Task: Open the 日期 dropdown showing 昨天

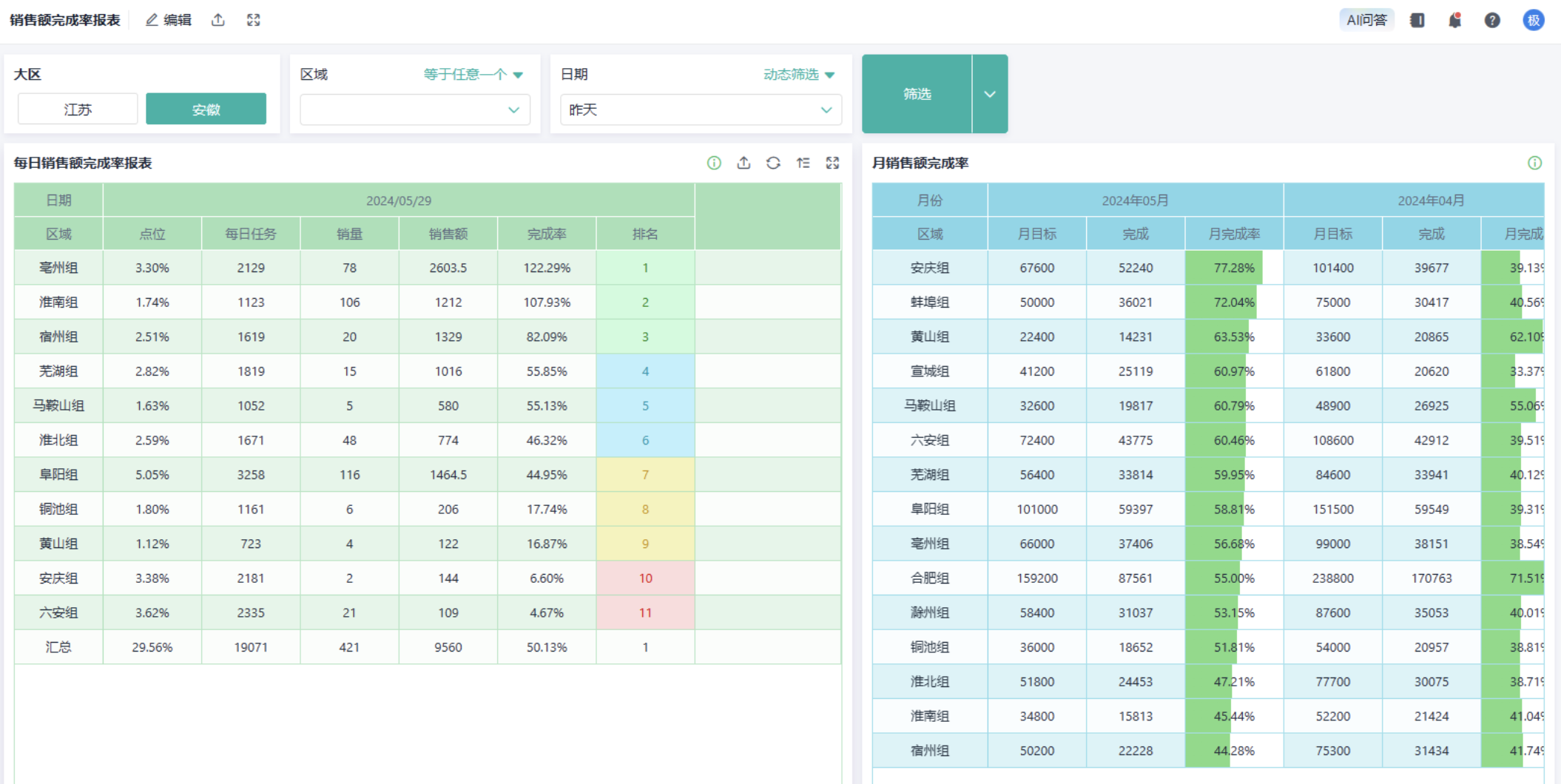Action: pos(700,109)
